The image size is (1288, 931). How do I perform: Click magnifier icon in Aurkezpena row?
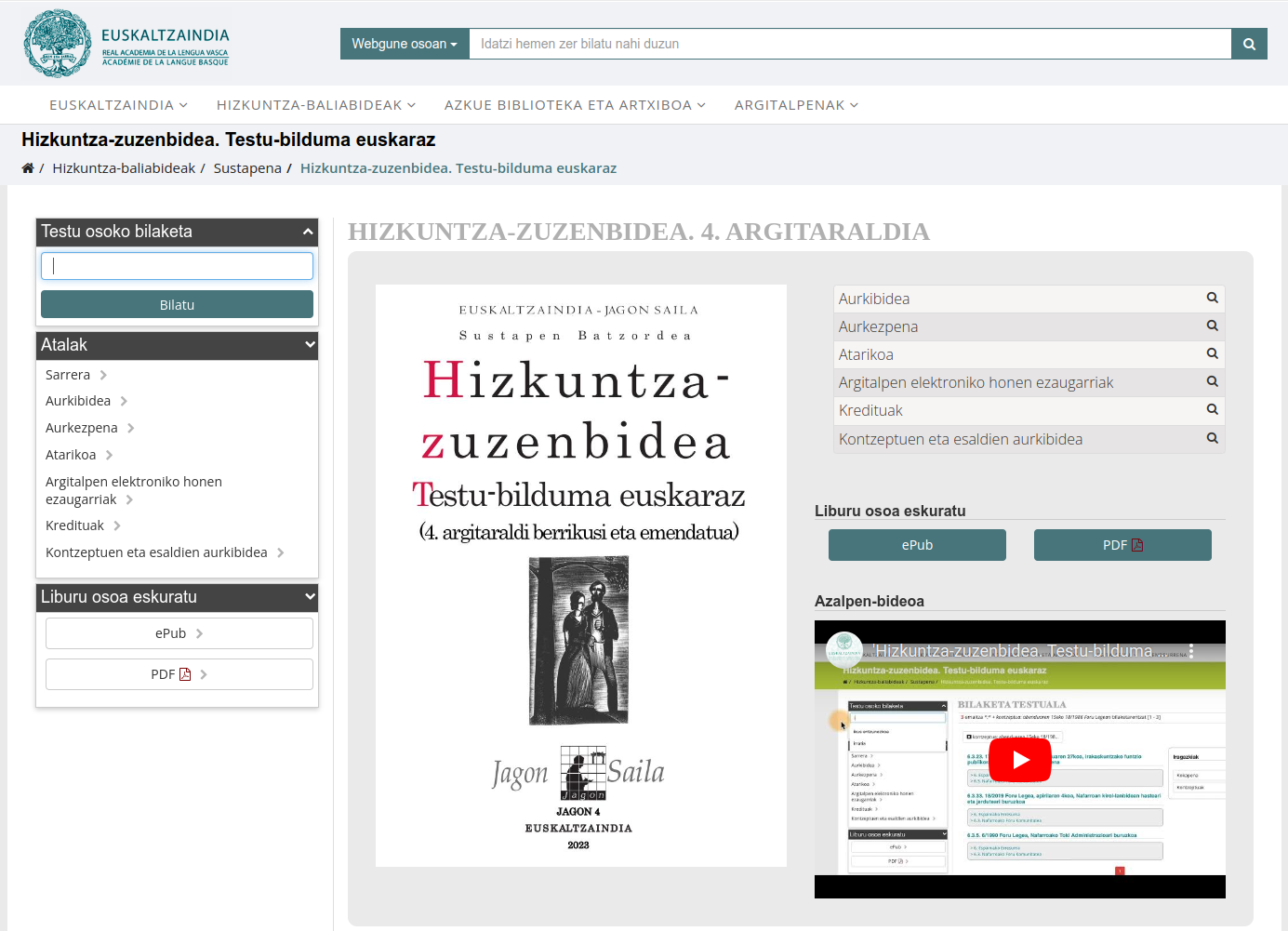tap(1212, 326)
